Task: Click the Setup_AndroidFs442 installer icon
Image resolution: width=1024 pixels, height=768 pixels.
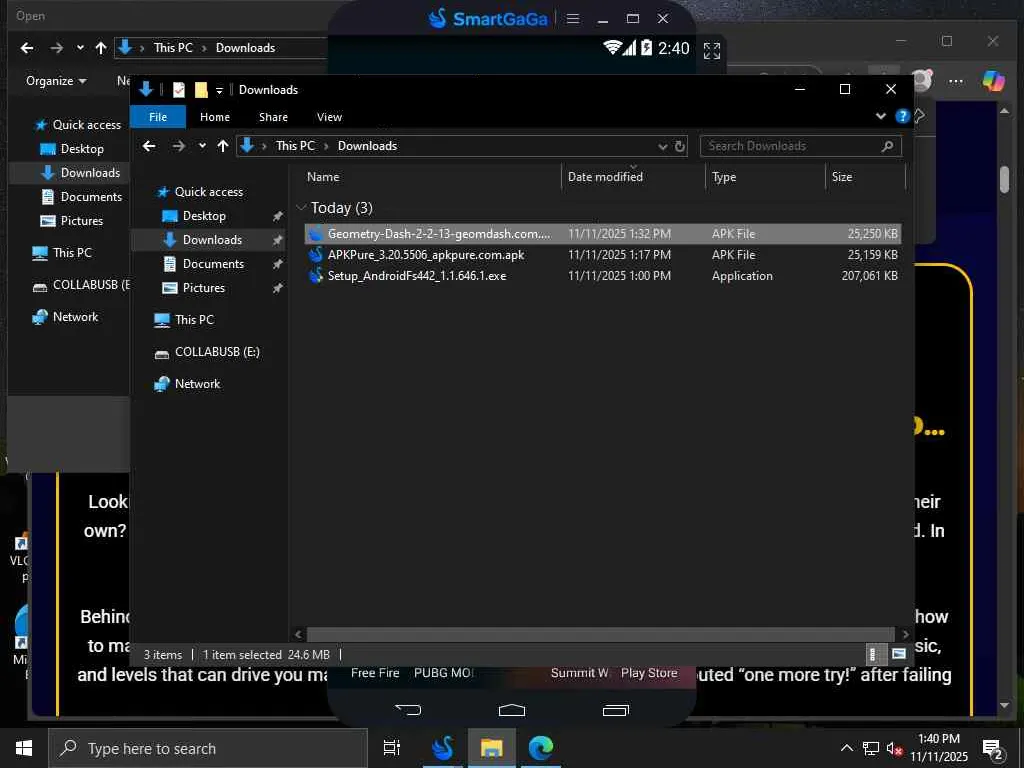Action: [x=316, y=276]
